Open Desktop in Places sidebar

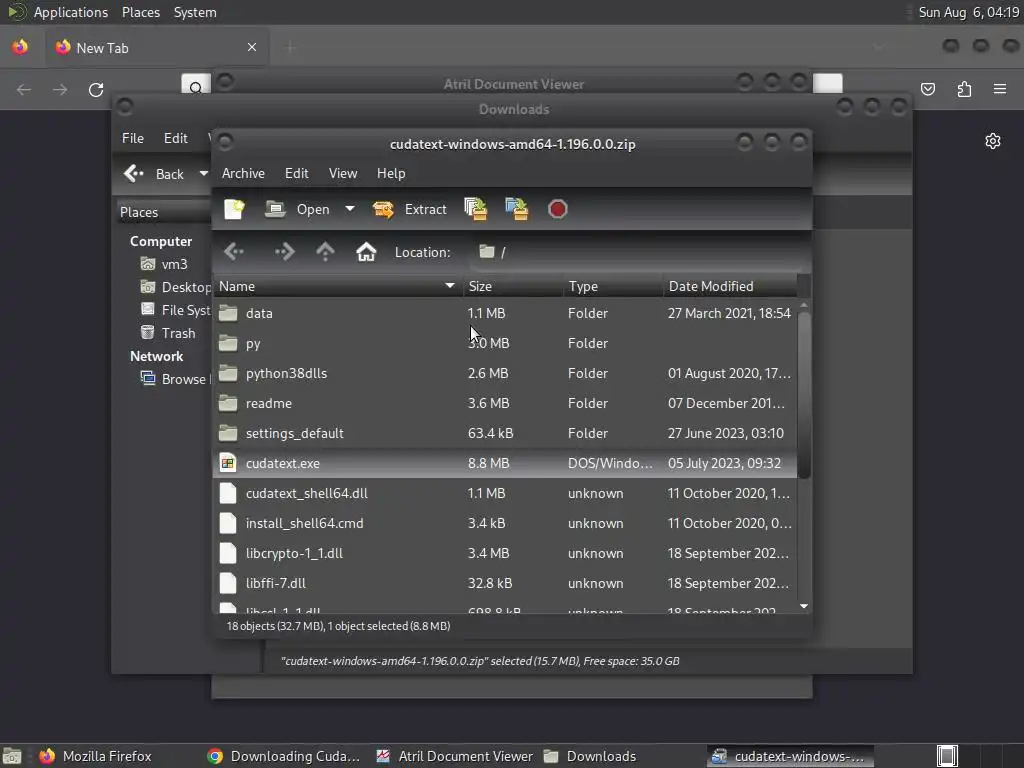point(175,287)
